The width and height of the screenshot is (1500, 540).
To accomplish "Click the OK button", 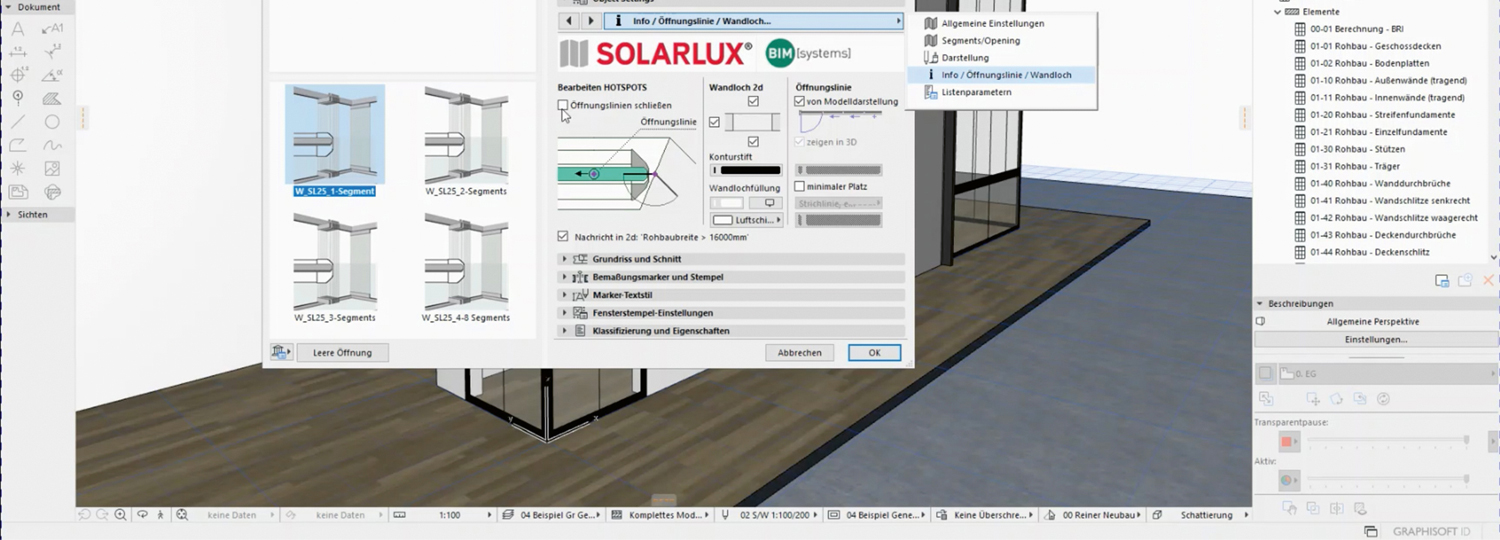I will [874, 353].
